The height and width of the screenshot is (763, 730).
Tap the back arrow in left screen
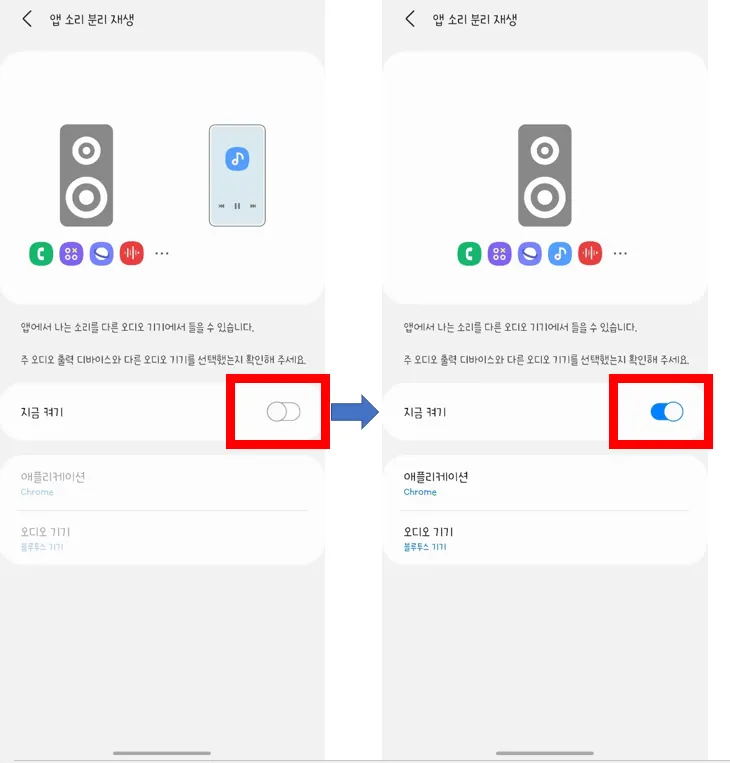click(x=27, y=19)
